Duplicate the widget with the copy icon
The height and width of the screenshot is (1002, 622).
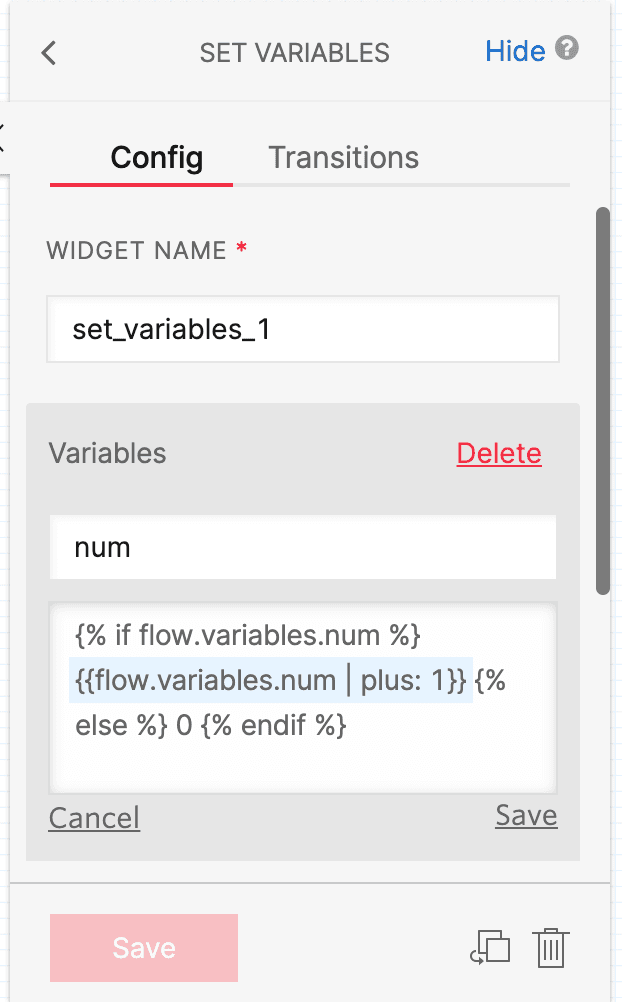pos(489,947)
